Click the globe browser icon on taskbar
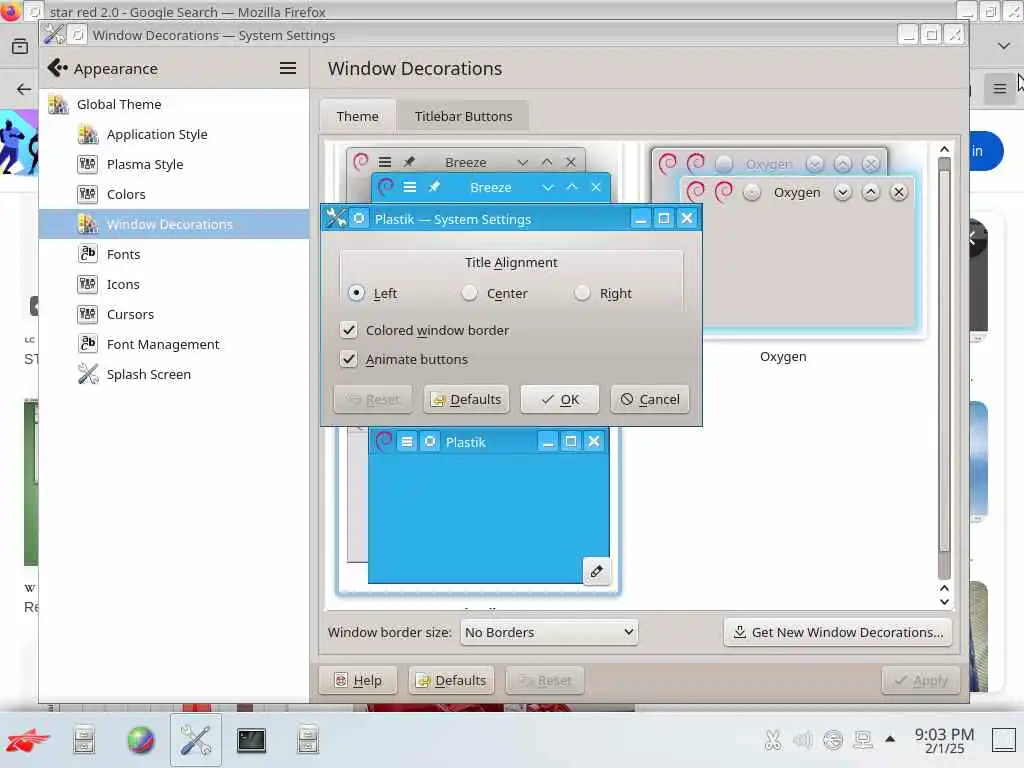Viewport: 1024px width, 768px height. click(x=140, y=740)
